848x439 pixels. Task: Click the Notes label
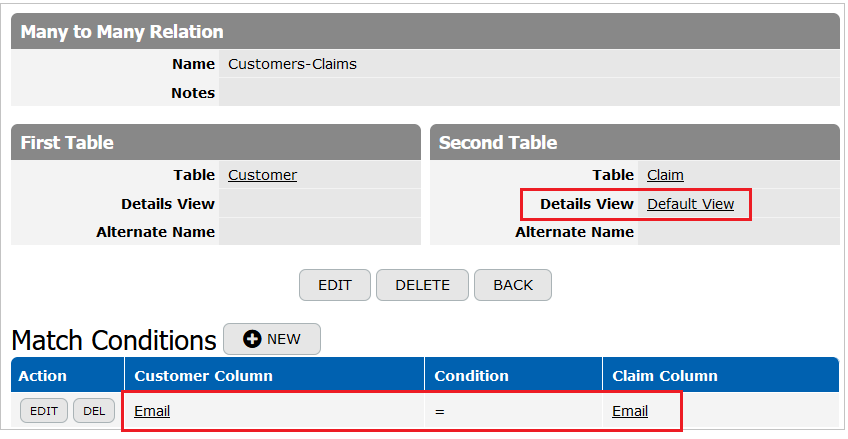193,93
